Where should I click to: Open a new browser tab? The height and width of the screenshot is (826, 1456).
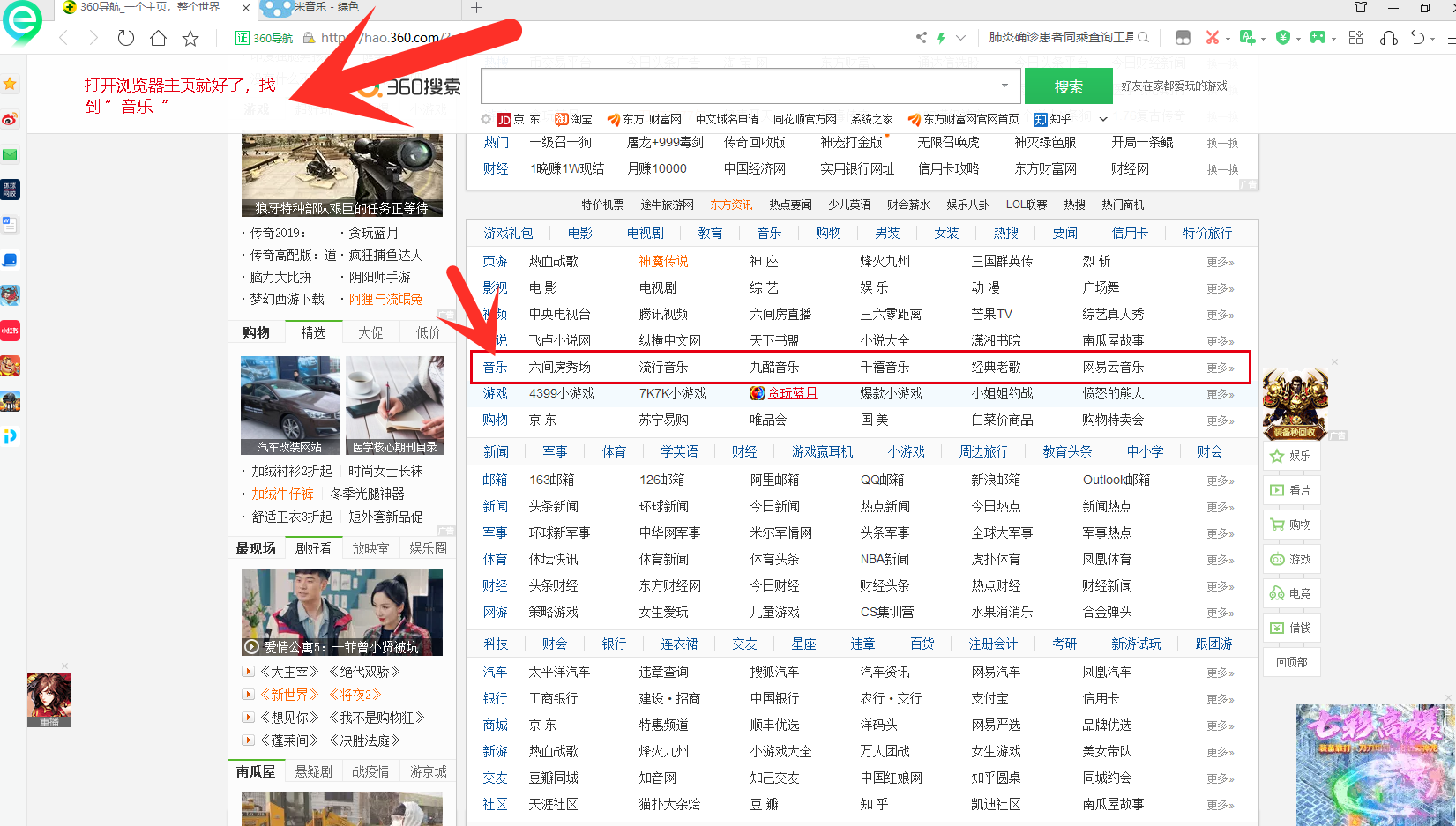click(x=476, y=8)
